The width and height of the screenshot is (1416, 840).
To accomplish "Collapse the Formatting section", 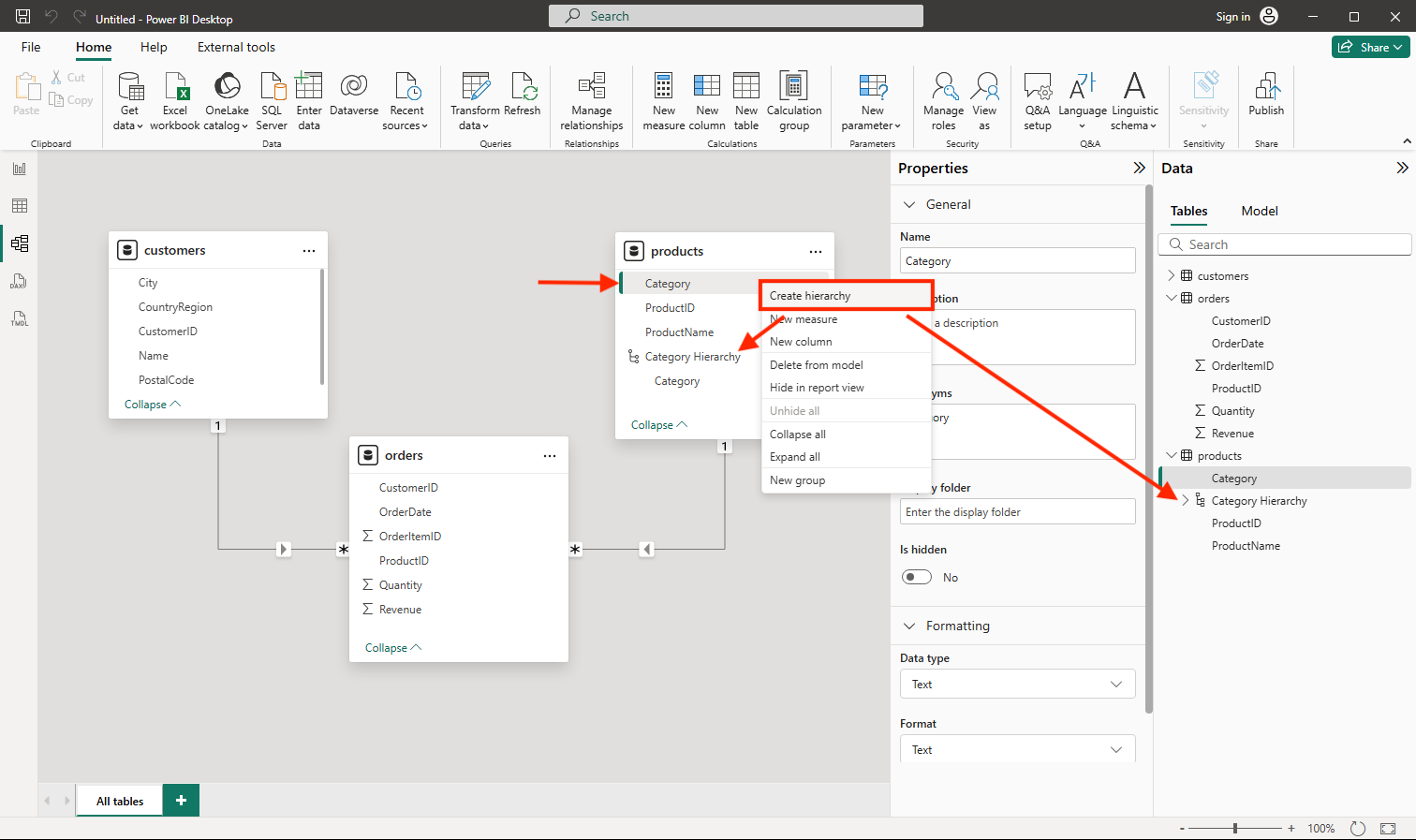I will pos(908,626).
